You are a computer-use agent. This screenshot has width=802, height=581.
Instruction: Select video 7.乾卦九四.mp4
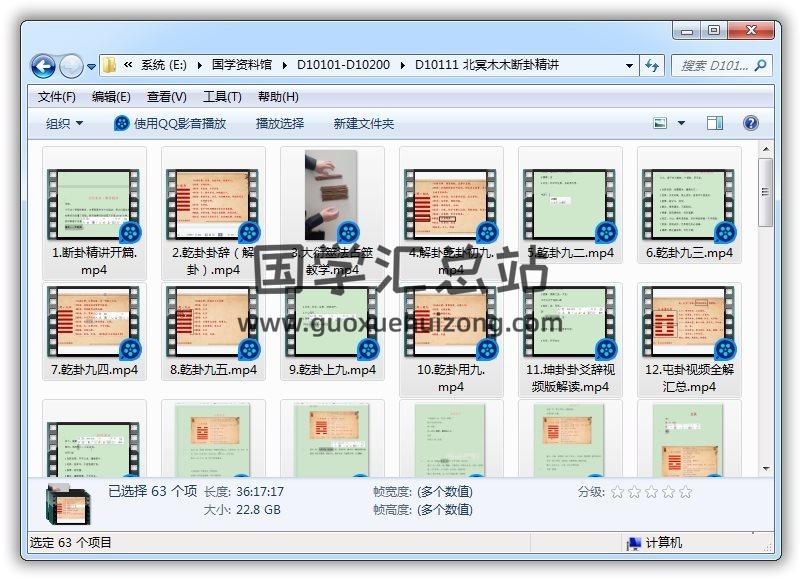tap(94, 331)
